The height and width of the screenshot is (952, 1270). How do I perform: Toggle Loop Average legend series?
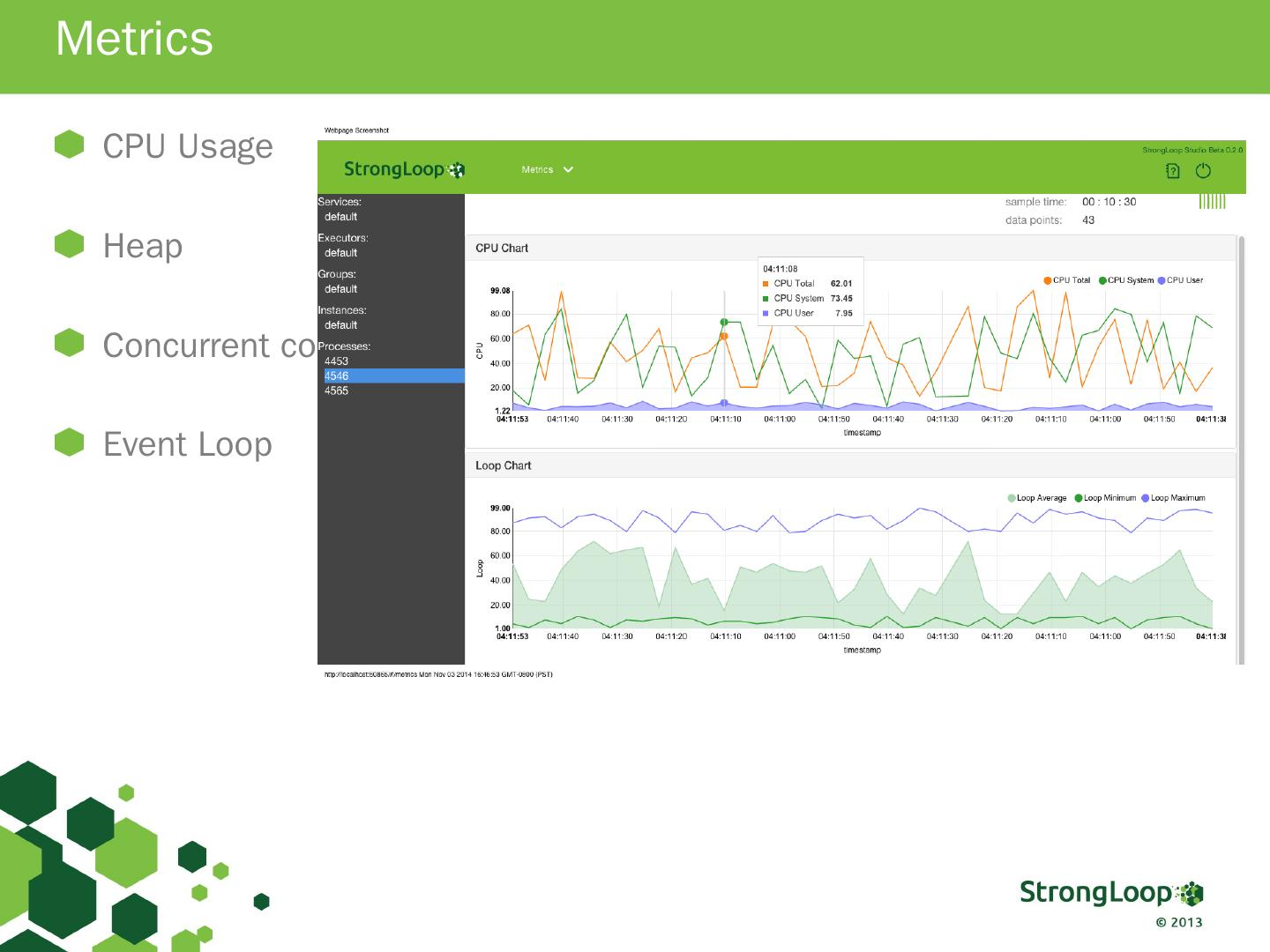pyautogui.click(x=1037, y=498)
